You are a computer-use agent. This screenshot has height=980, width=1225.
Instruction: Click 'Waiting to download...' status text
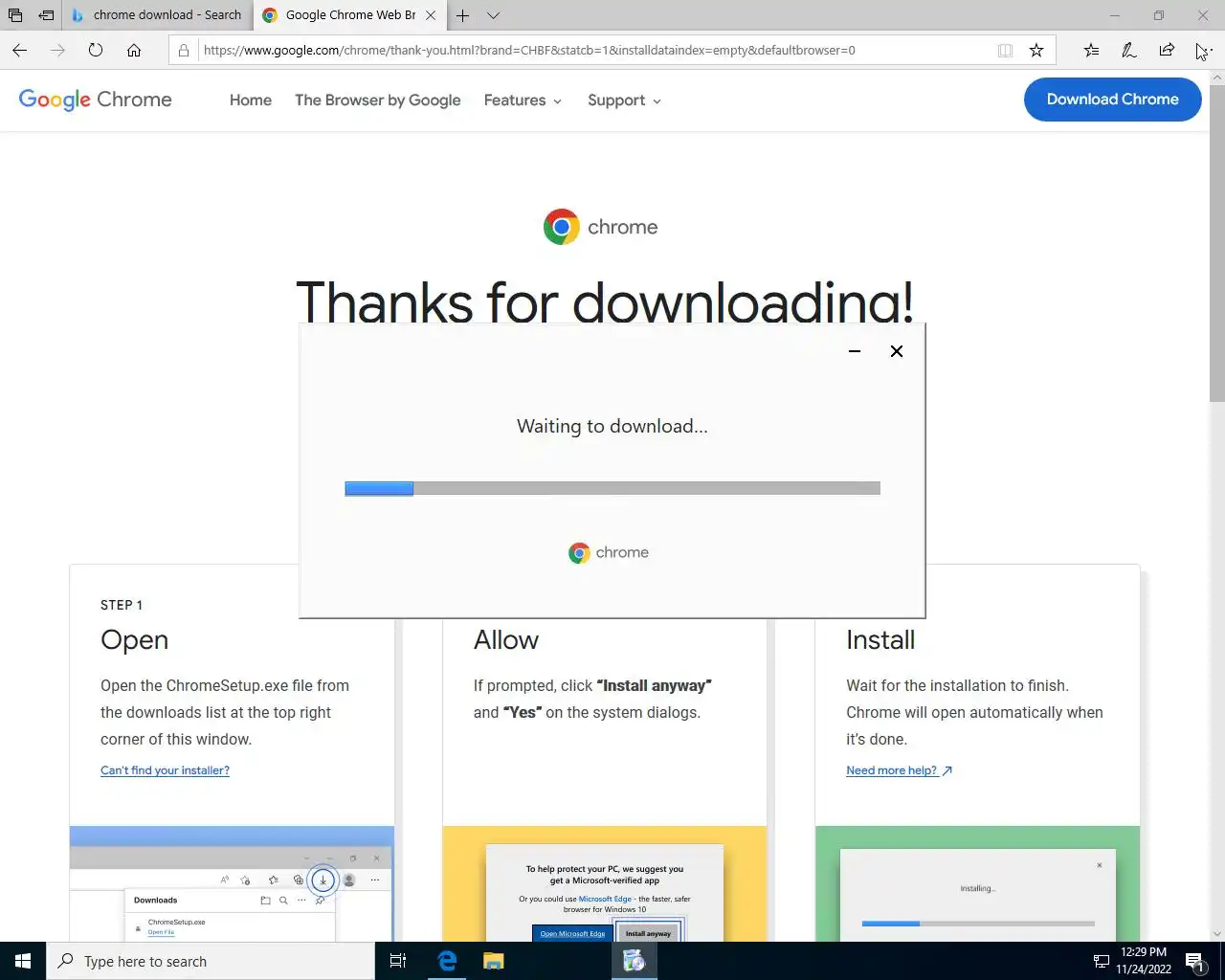tap(612, 426)
